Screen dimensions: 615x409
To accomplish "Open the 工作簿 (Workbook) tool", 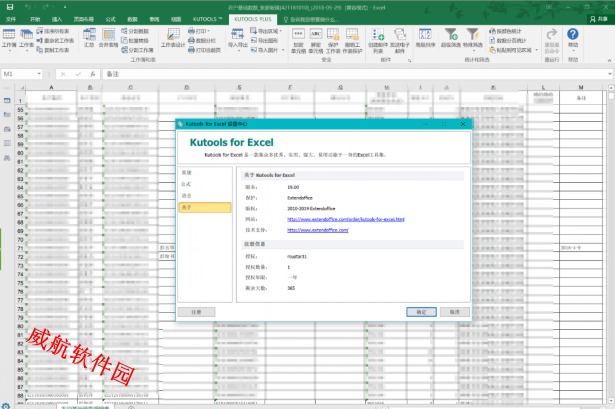I will pos(9,39).
